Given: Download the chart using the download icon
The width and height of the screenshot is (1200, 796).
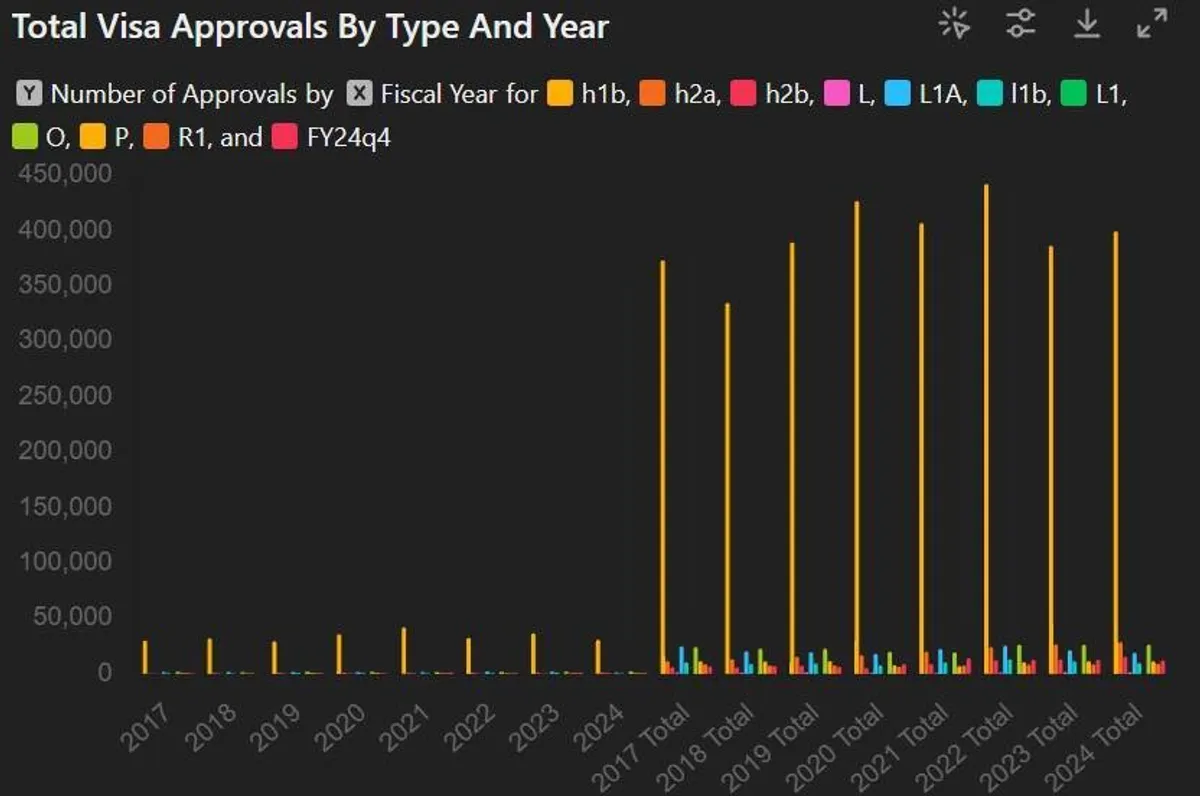Looking at the screenshot, I should point(1087,24).
